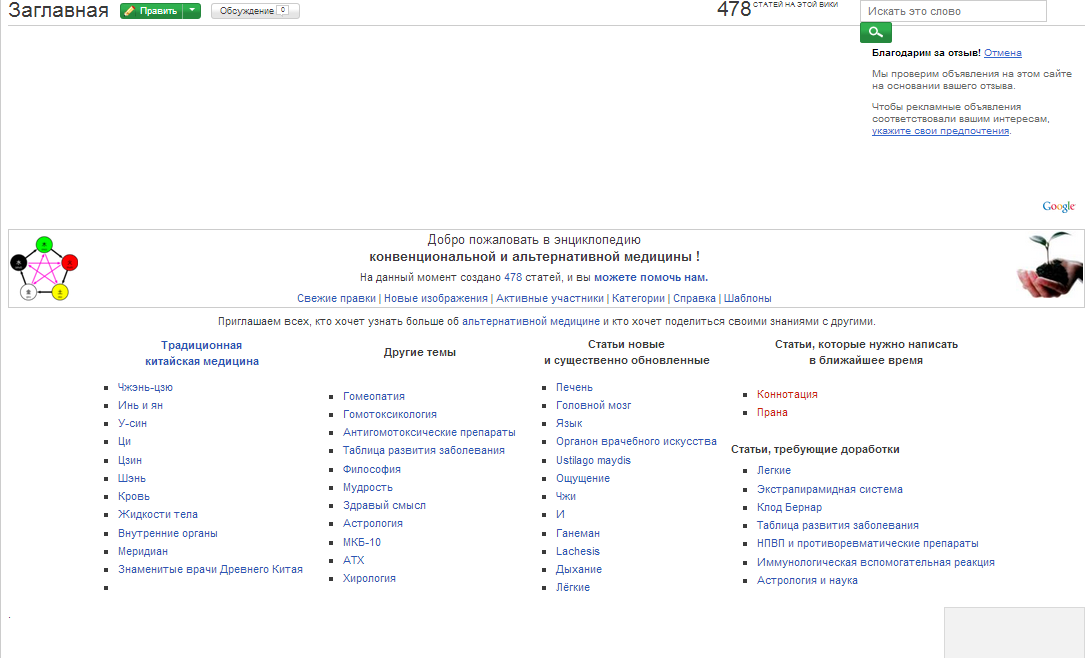Open укажите свои предпочтения link
The image size is (1092, 658).
[940, 131]
